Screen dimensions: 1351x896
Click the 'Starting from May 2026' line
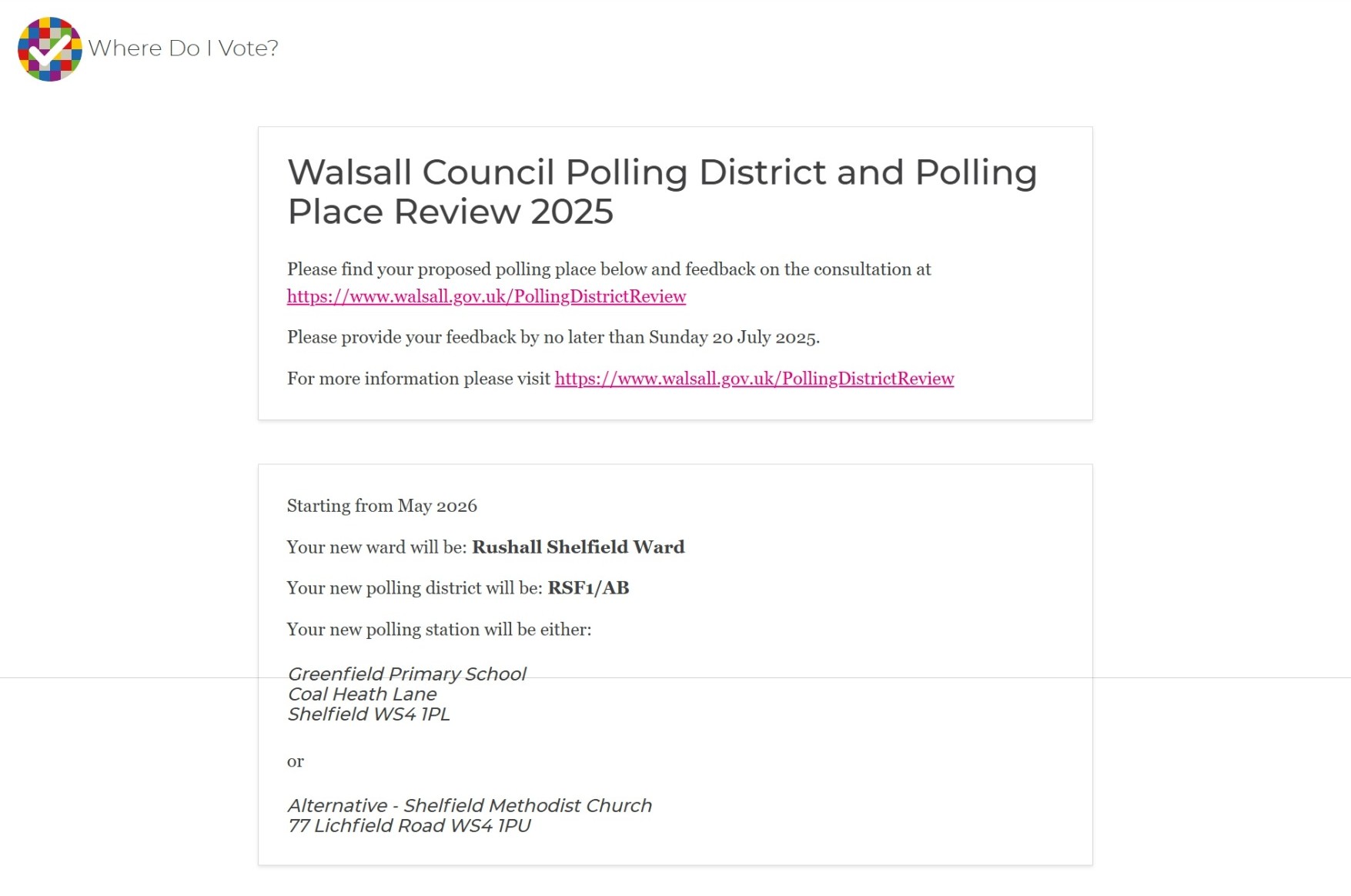[382, 506]
